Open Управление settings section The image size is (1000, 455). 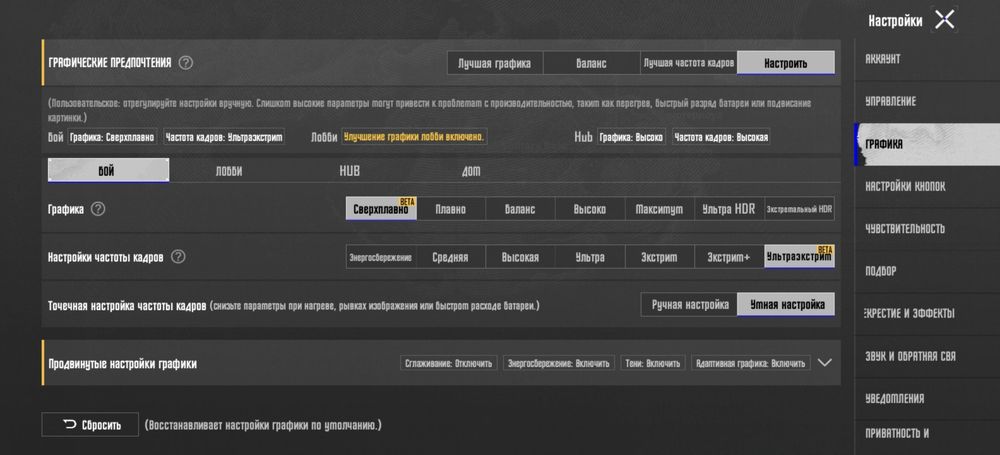click(x=927, y=101)
